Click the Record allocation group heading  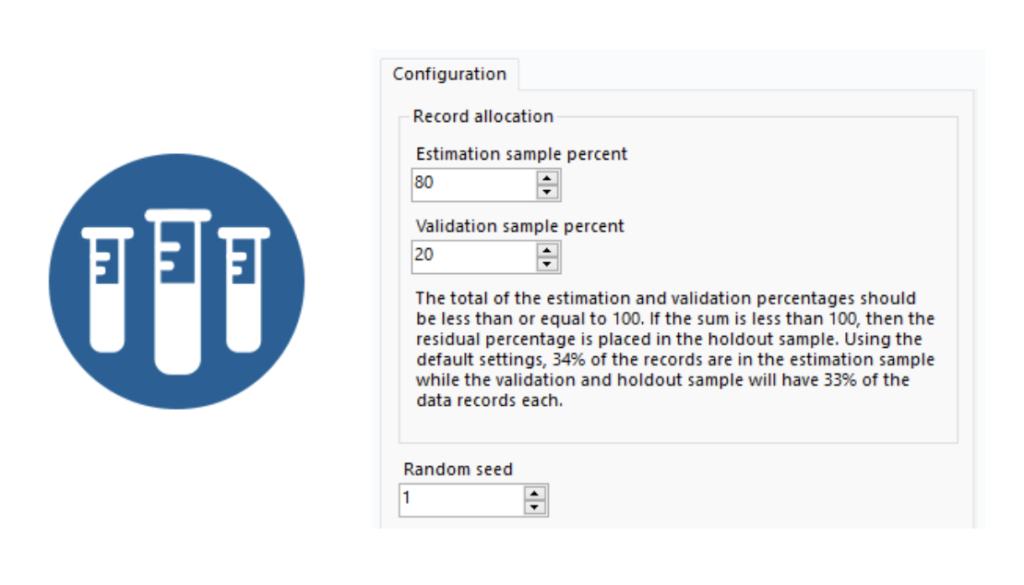pyautogui.click(x=482, y=116)
